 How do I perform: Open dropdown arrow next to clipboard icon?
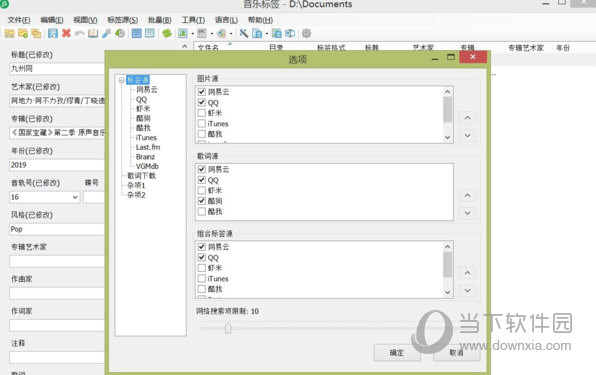click(x=267, y=34)
